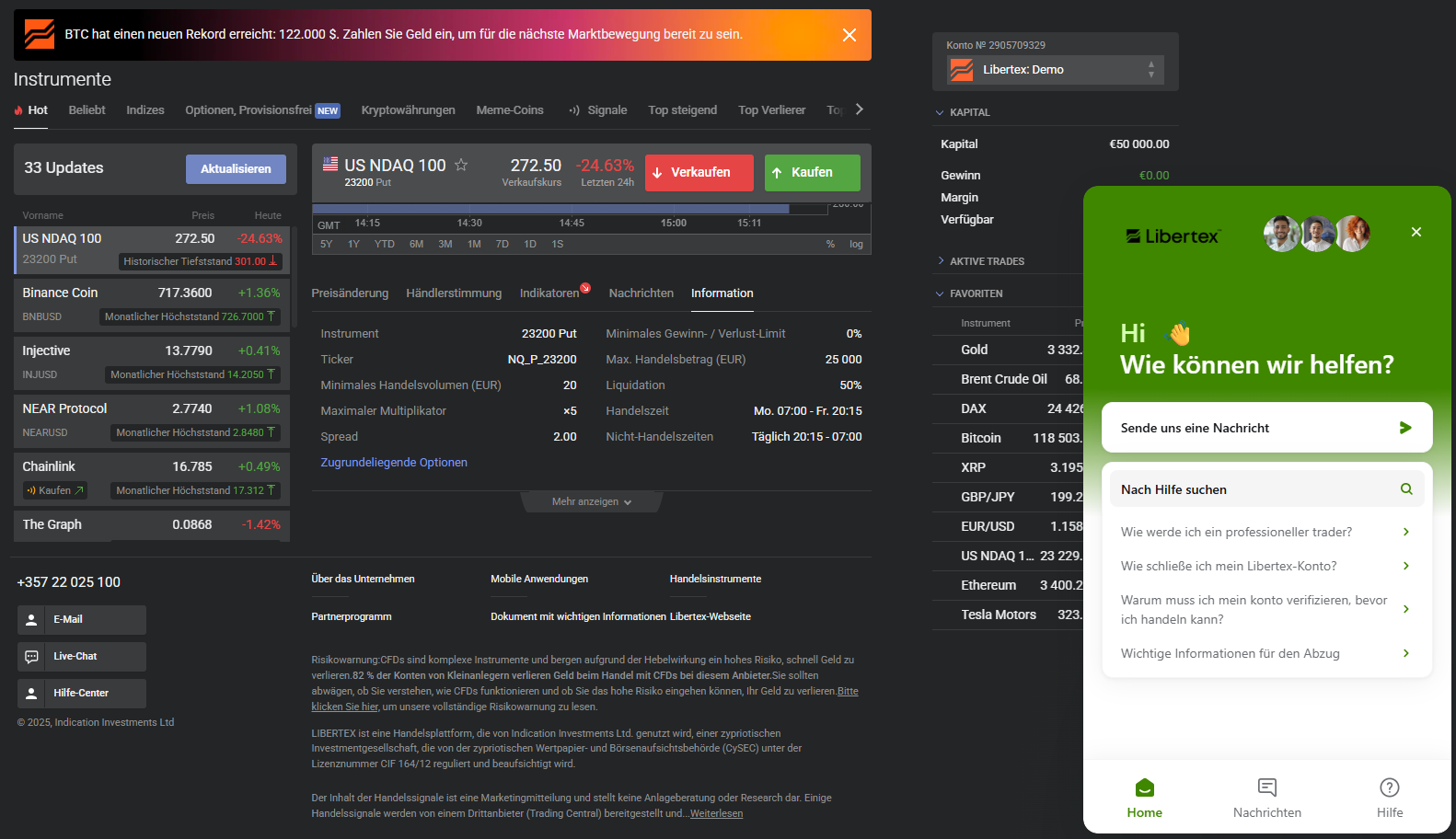Open 'Warum muss ich mein konto verifizieren' article
The height and width of the screenshot is (839, 1456).
point(1266,609)
